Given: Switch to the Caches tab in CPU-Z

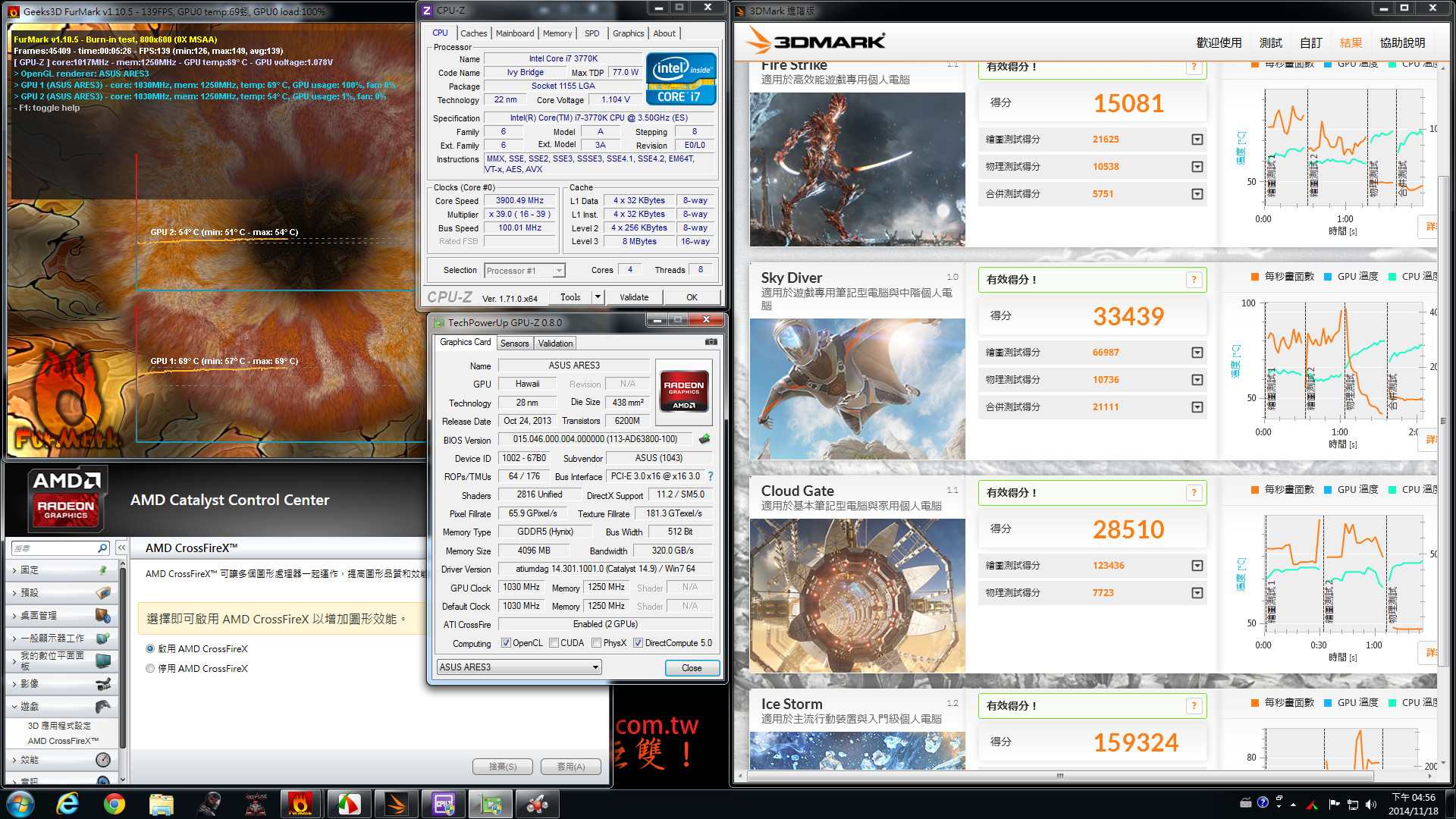Looking at the screenshot, I should tap(474, 33).
